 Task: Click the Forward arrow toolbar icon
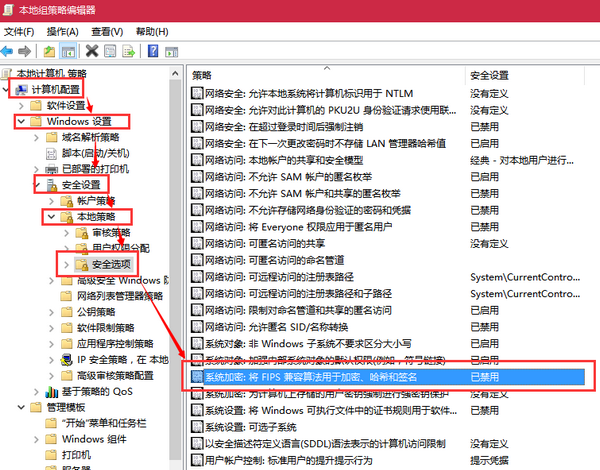(24, 51)
